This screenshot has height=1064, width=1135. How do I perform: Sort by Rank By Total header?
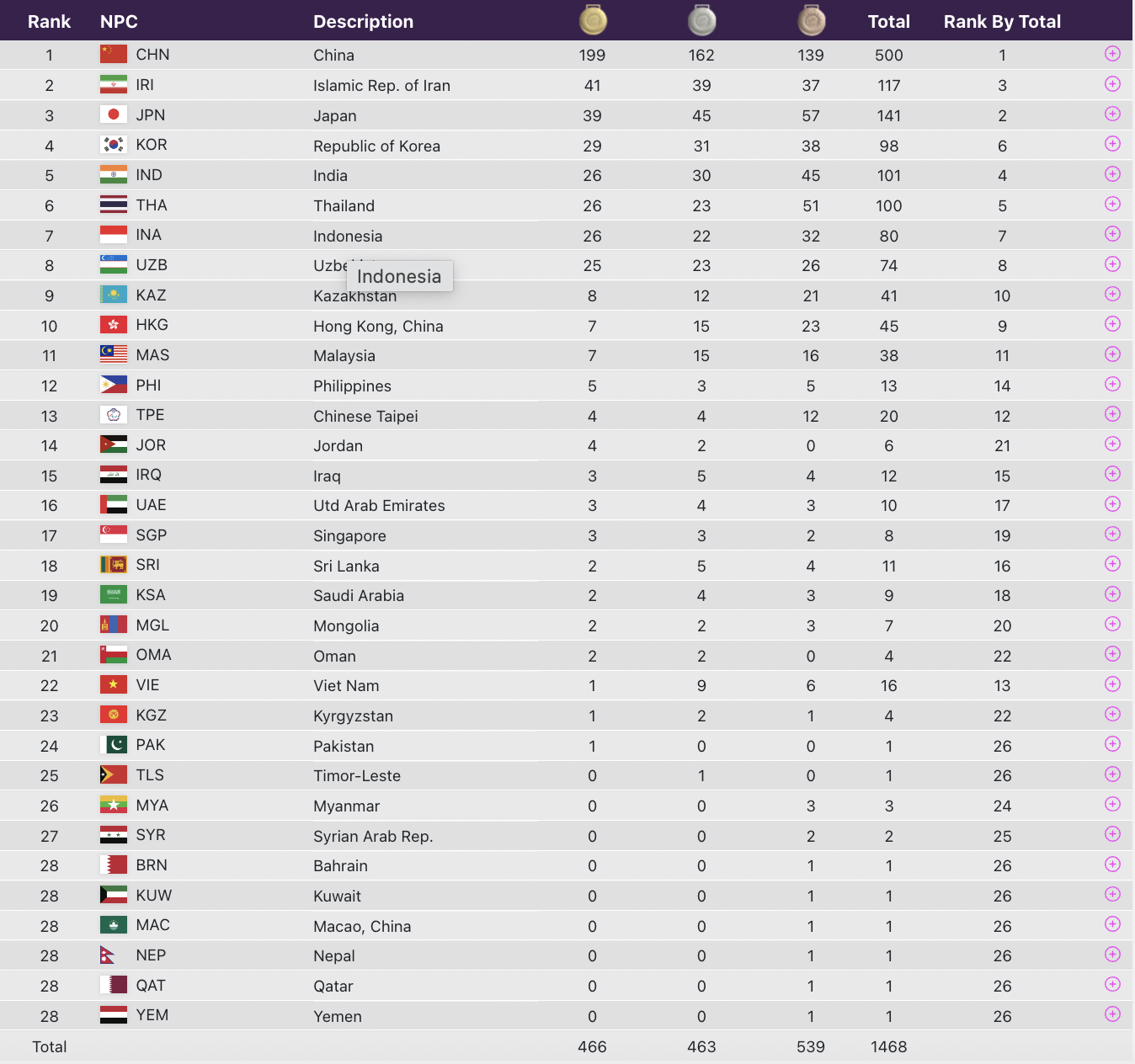click(1002, 22)
